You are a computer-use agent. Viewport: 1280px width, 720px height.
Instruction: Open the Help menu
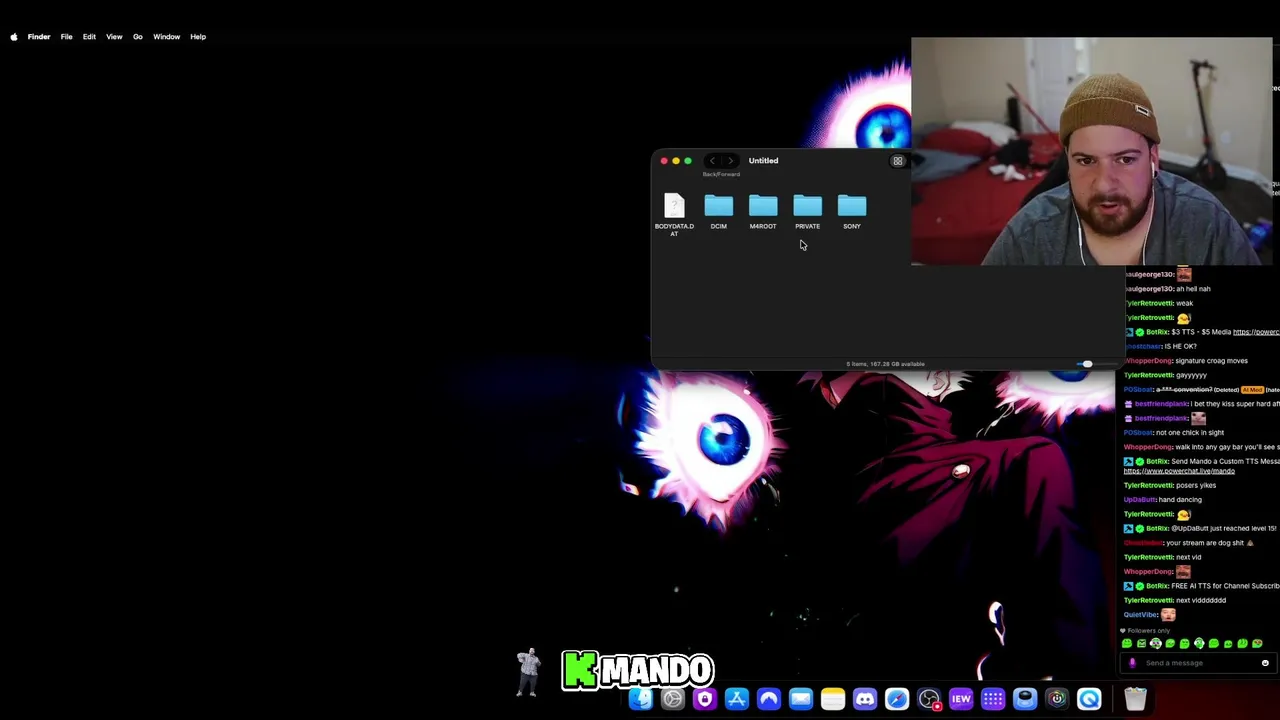[198, 37]
